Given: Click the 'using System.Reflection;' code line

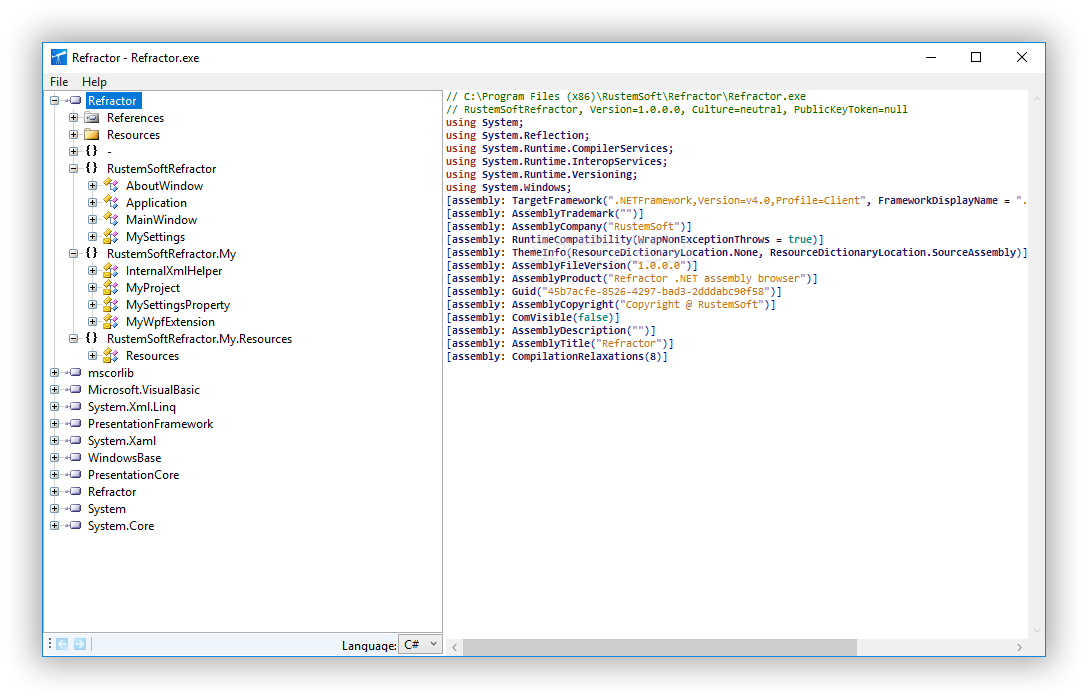Looking at the screenshot, I should point(518,135).
